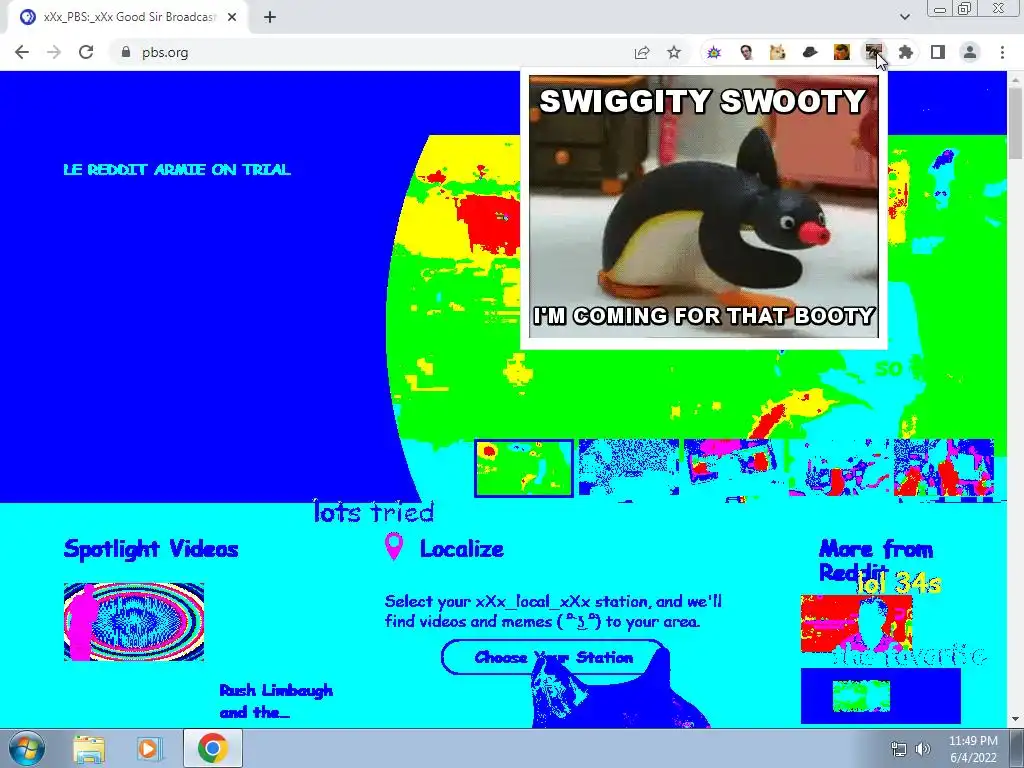Click the More from Reddit heading

click(x=876, y=560)
